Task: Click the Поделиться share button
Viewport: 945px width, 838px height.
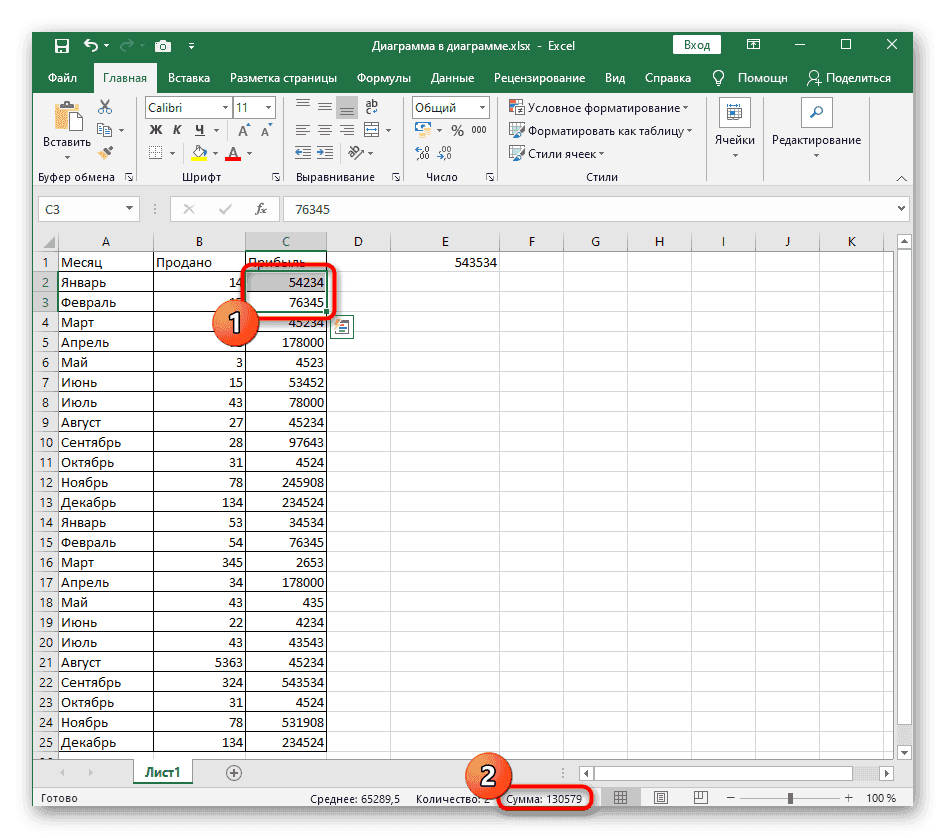Action: tap(849, 78)
